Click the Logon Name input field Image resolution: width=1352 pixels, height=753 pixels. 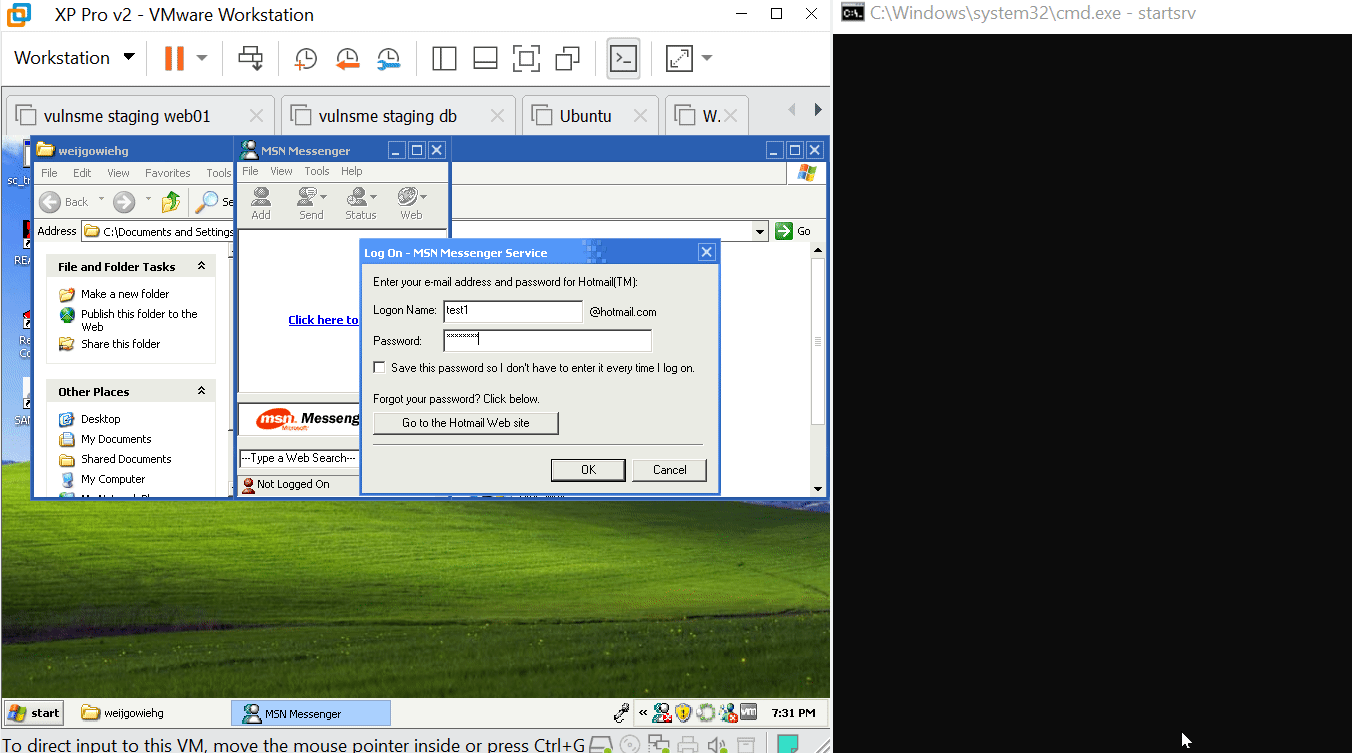click(x=512, y=312)
